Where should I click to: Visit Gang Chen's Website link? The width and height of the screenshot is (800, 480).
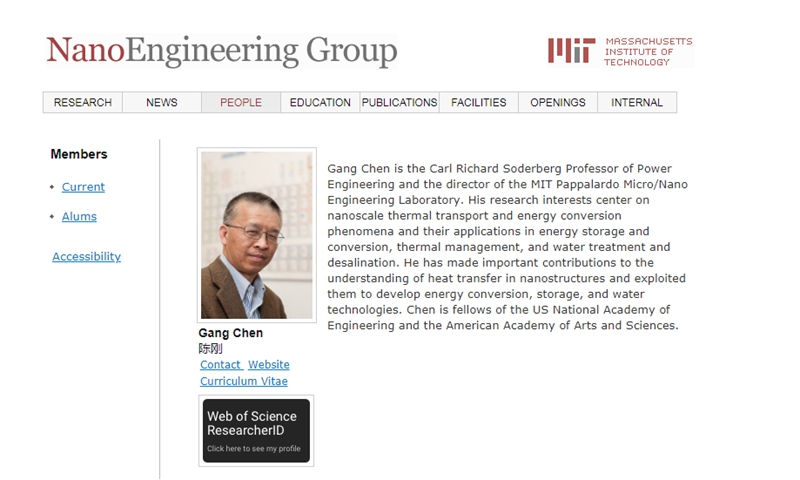(269, 365)
